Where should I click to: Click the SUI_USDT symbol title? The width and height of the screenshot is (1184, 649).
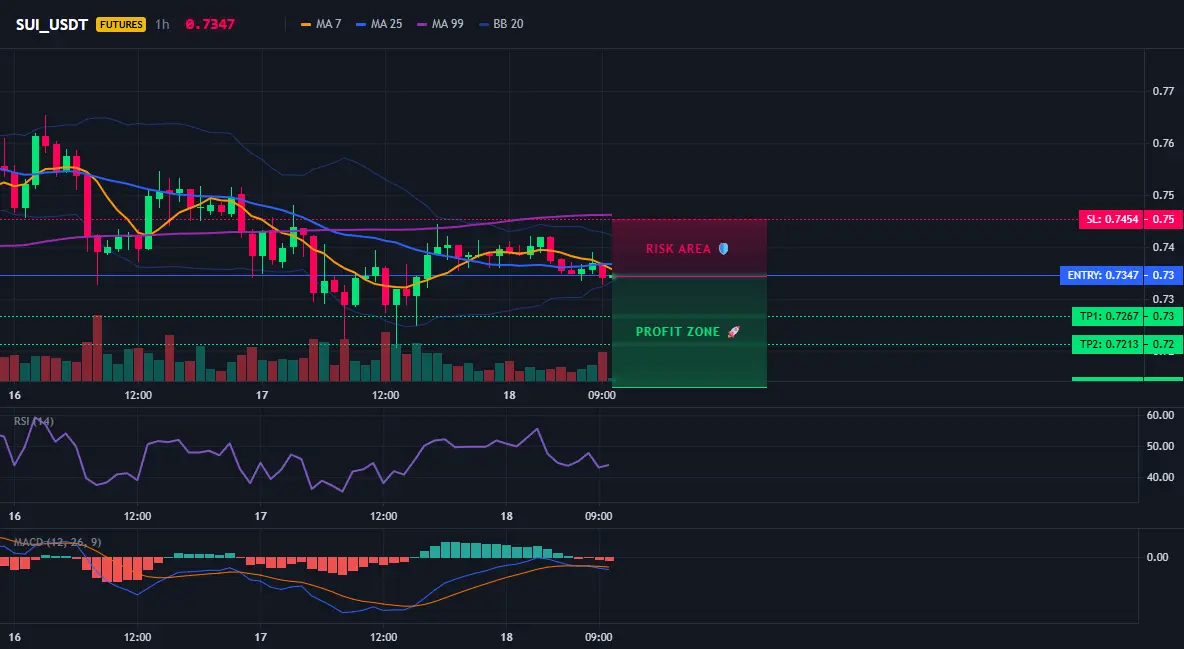(52, 24)
